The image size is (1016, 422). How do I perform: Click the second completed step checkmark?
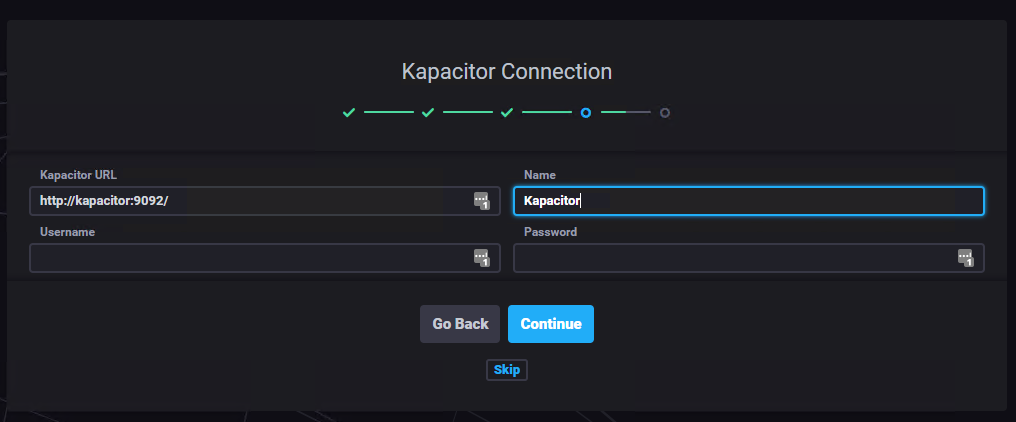pos(428,113)
